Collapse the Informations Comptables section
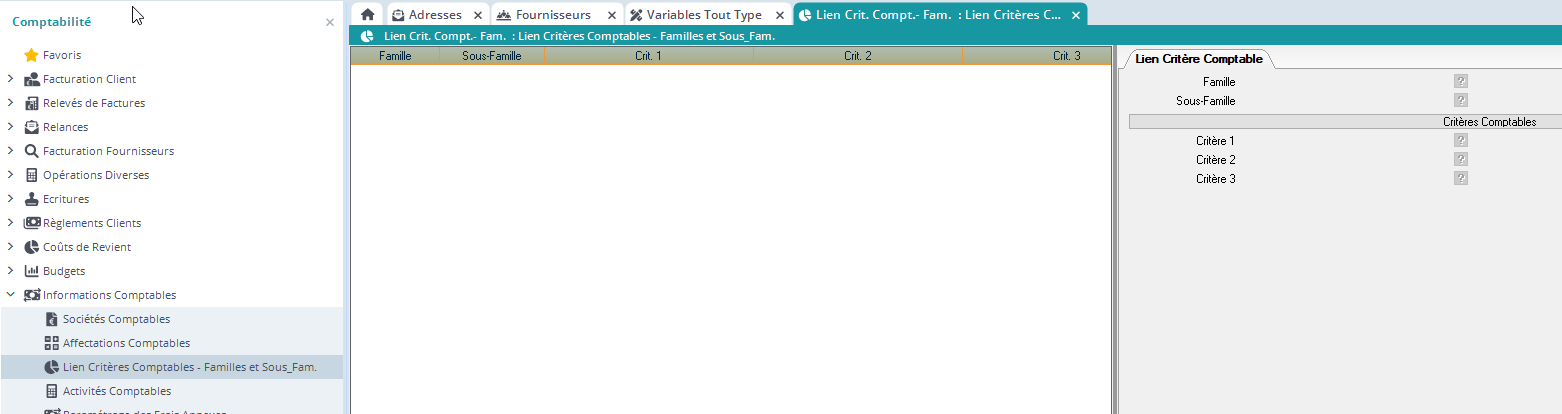 (x=10, y=295)
